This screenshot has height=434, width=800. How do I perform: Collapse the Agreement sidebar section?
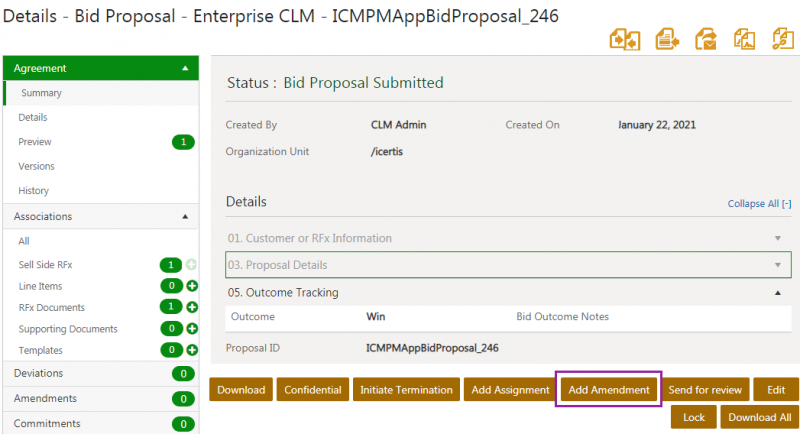click(x=184, y=69)
